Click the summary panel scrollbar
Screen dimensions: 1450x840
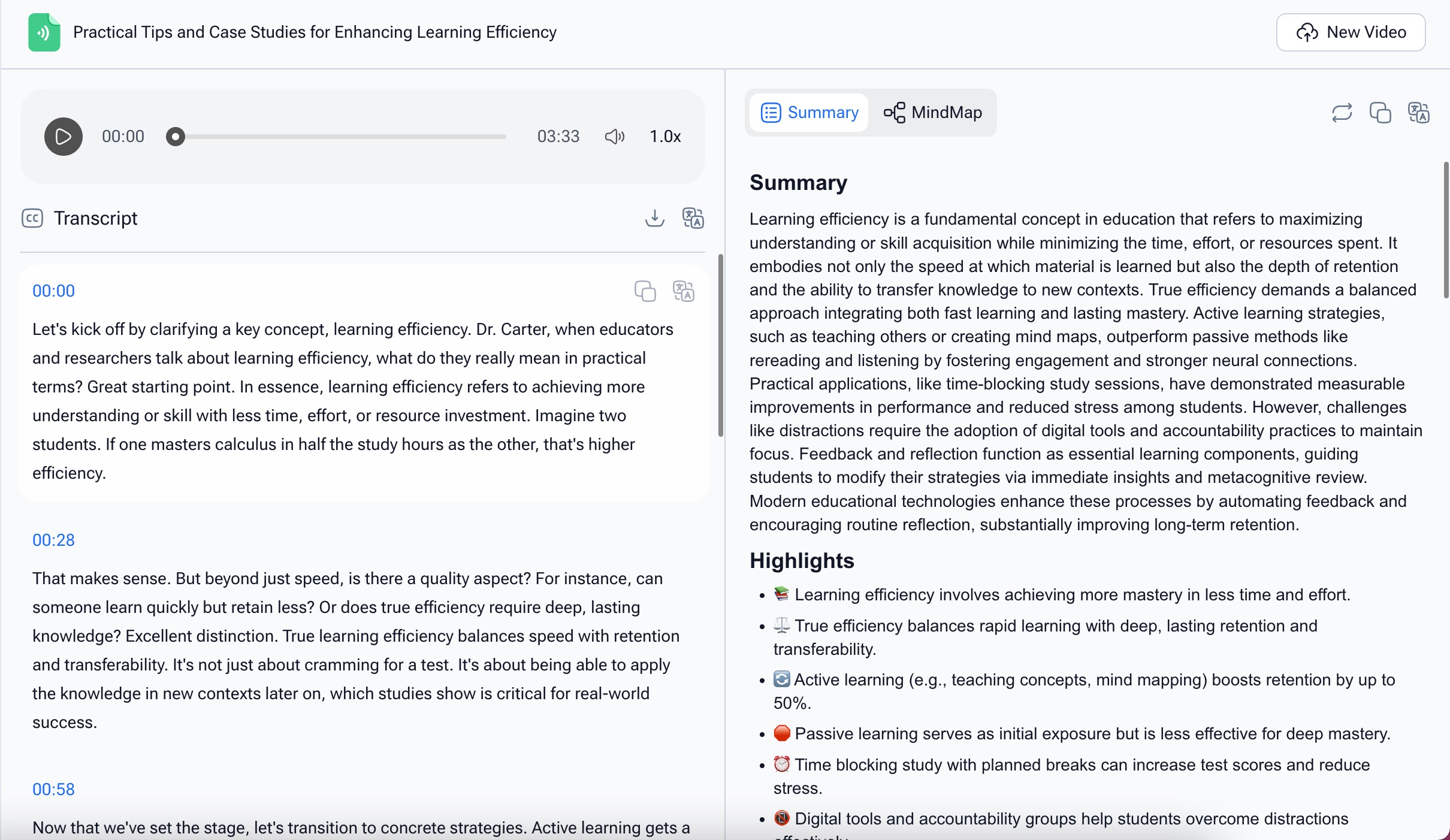click(x=1445, y=230)
